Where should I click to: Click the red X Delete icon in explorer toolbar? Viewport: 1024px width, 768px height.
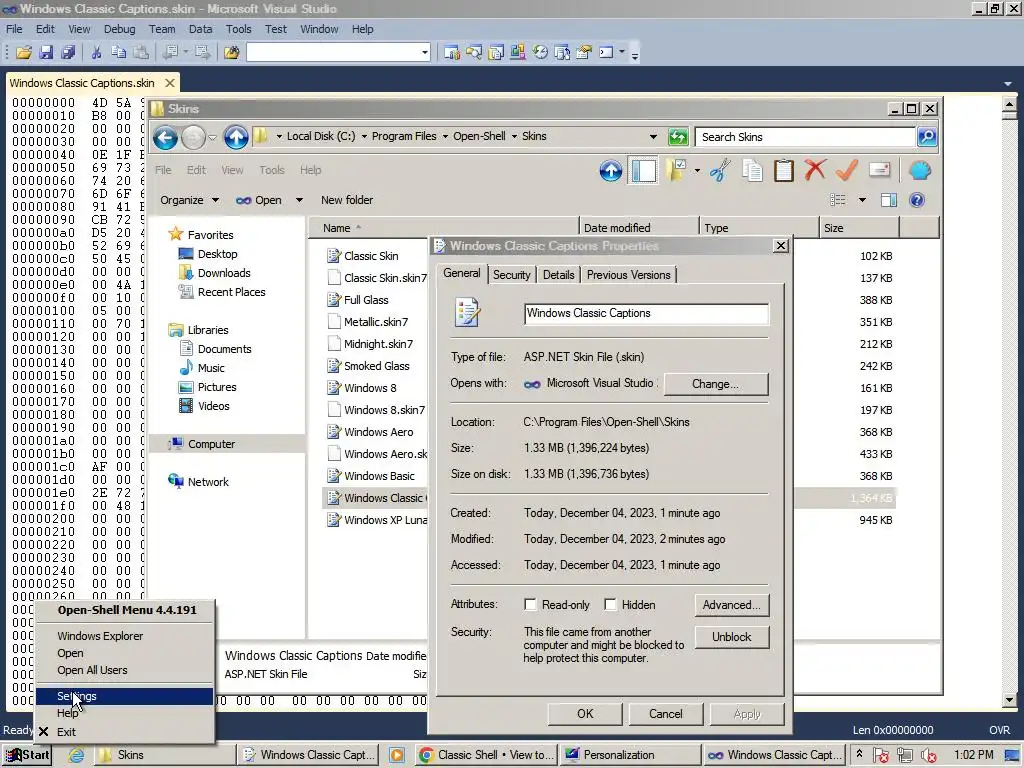click(814, 170)
